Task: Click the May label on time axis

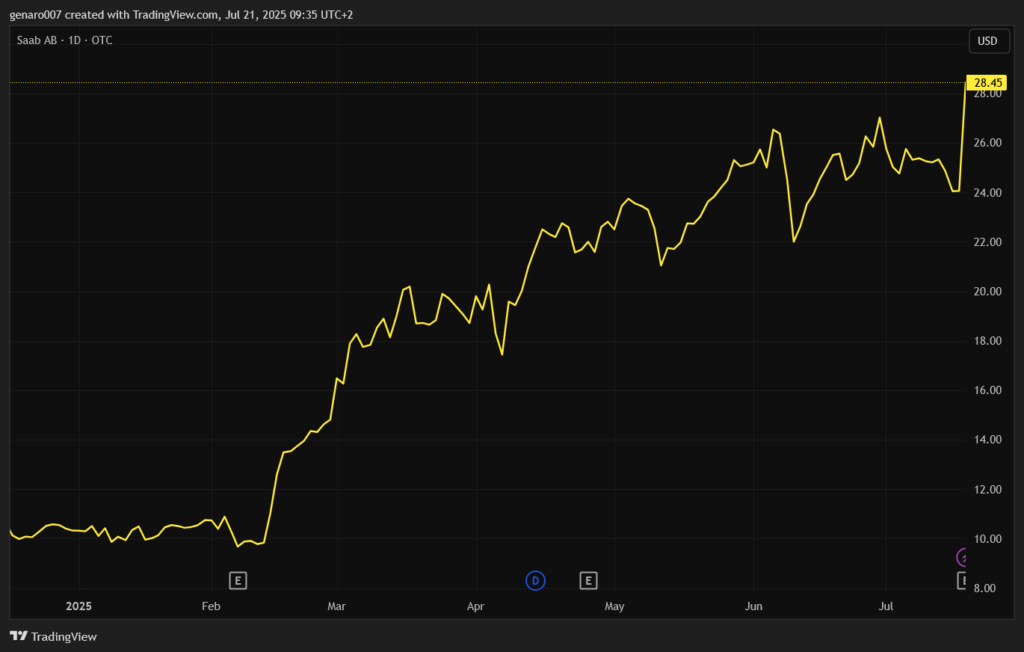Action: click(x=614, y=606)
